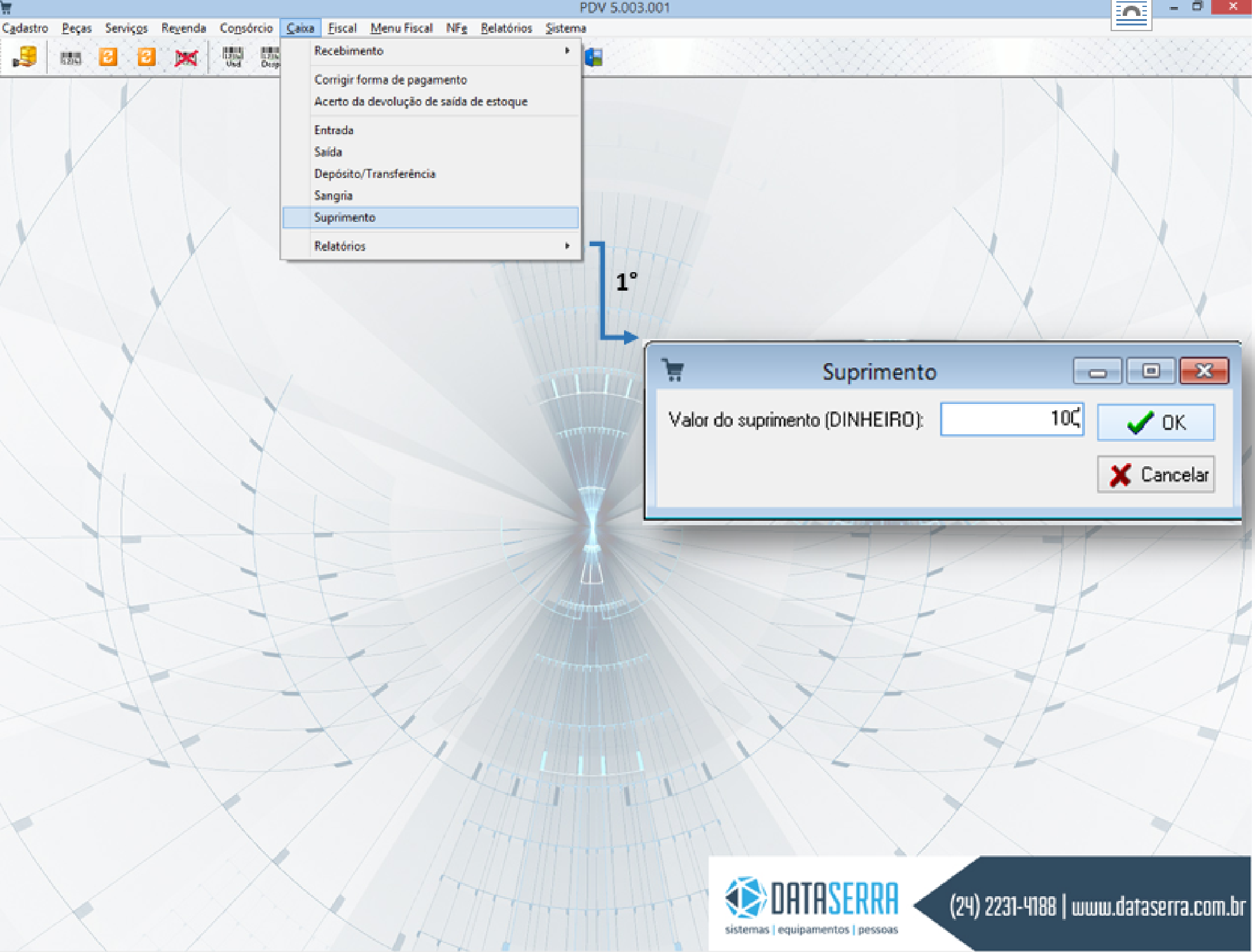Click the second orange refresh icon
Image resolution: width=1255 pixels, height=952 pixels.
pyautogui.click(x=146, y=57)
